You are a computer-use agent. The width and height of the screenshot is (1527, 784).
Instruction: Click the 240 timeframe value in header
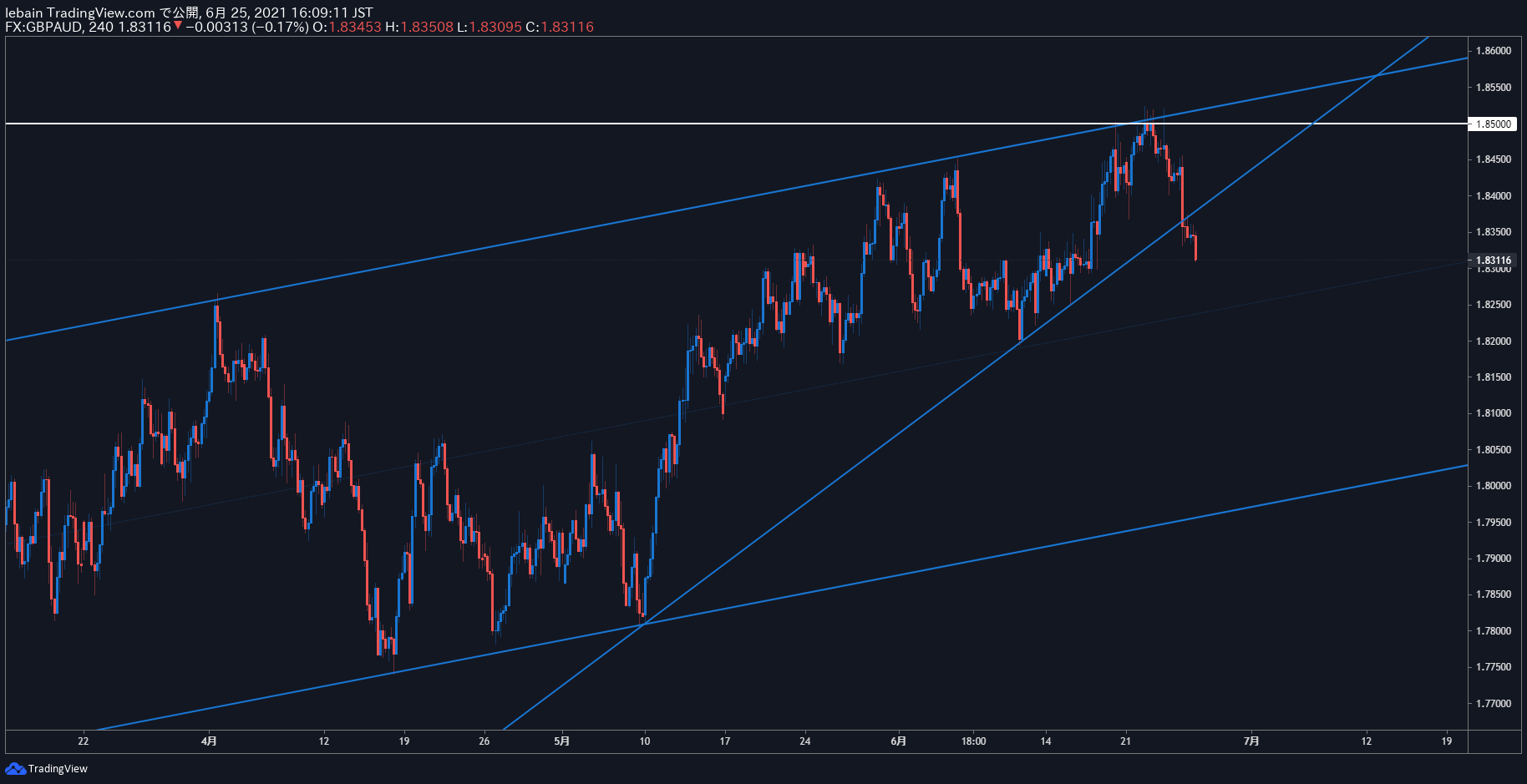click(x=101, y=27)
